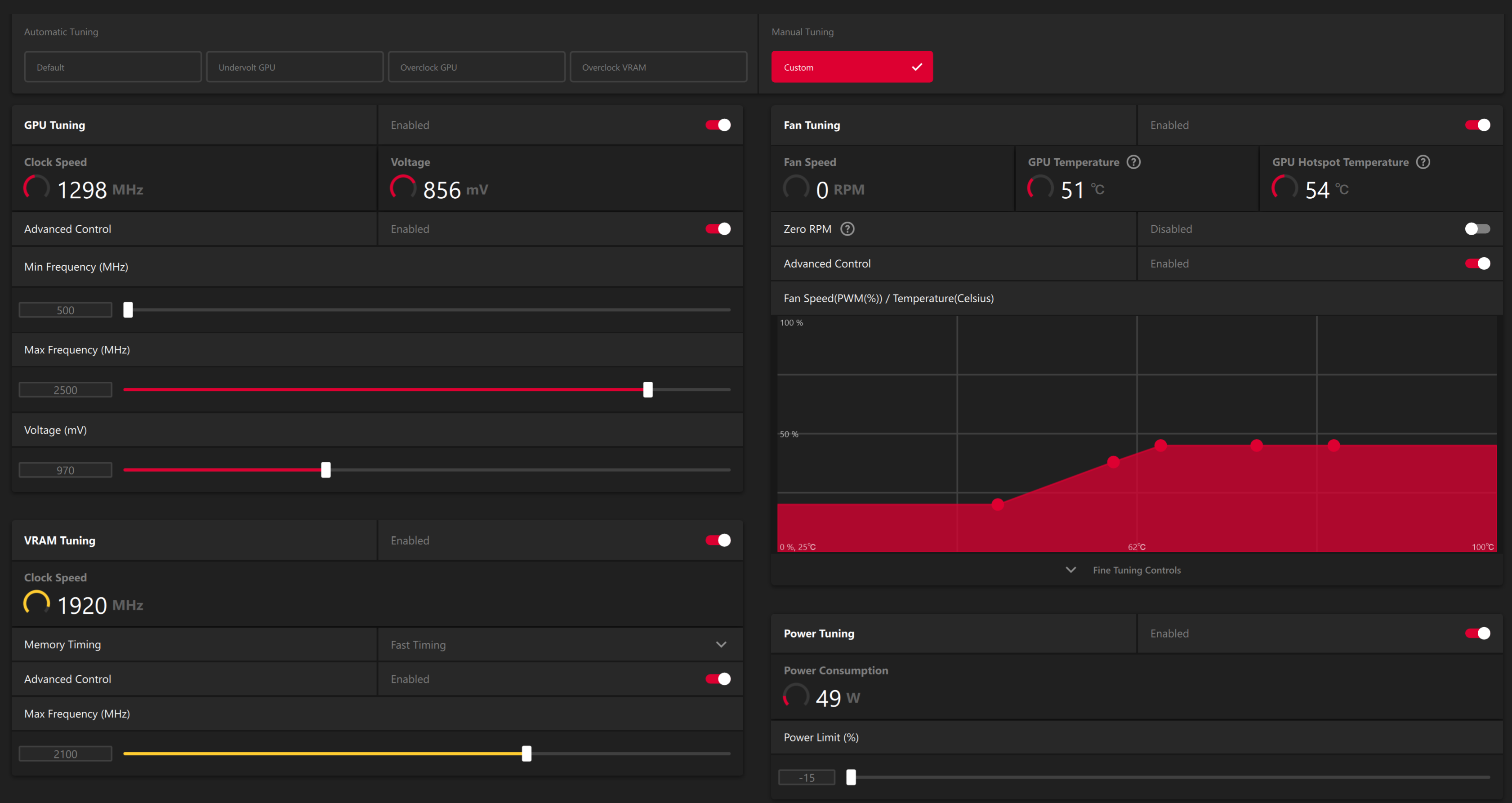The height and width of the screenshot is (803, 1512).
Task: Click the 100 % axis label
Action: point(791,323)
